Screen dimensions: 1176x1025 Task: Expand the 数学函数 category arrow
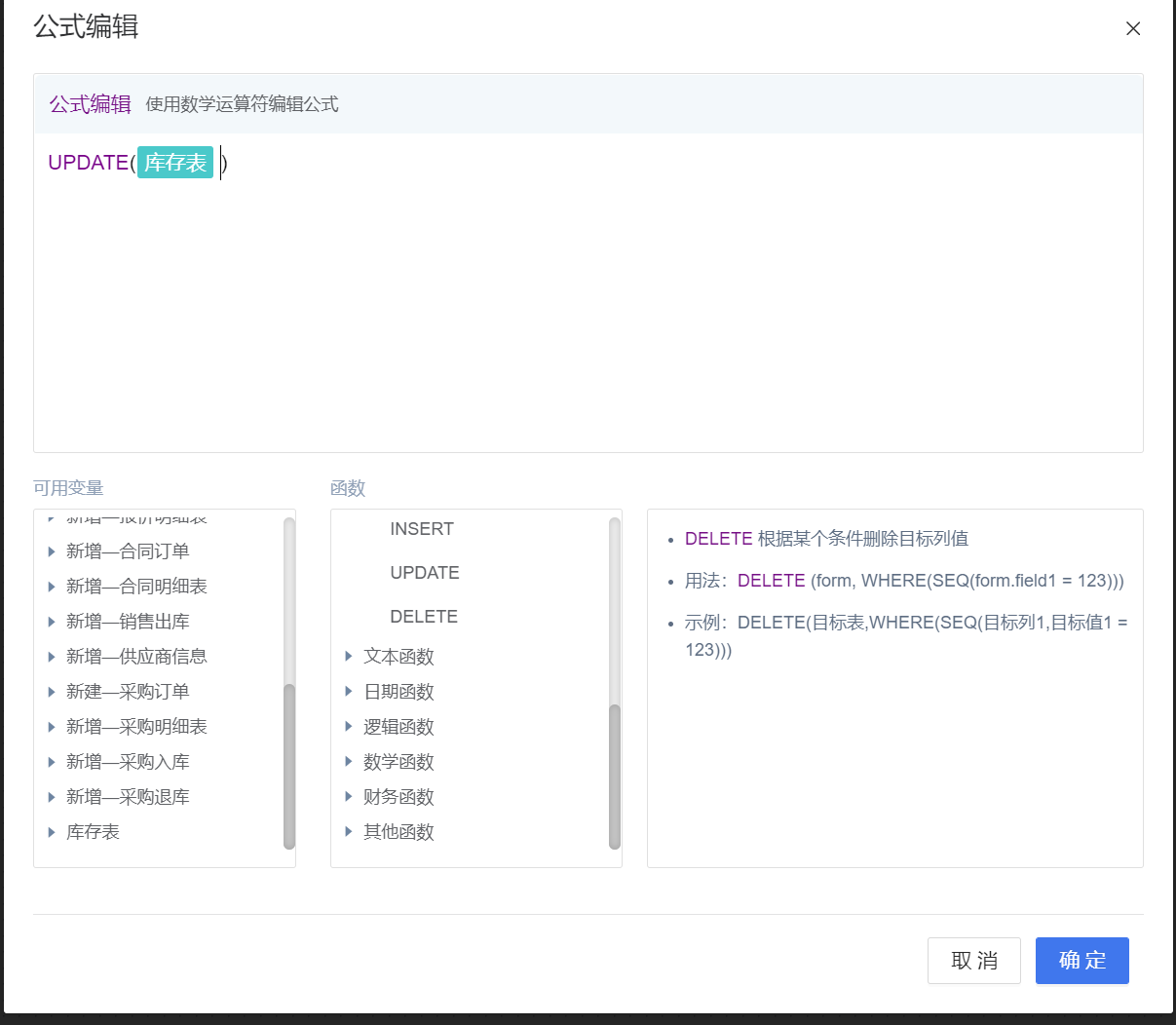tap(349, 762)
